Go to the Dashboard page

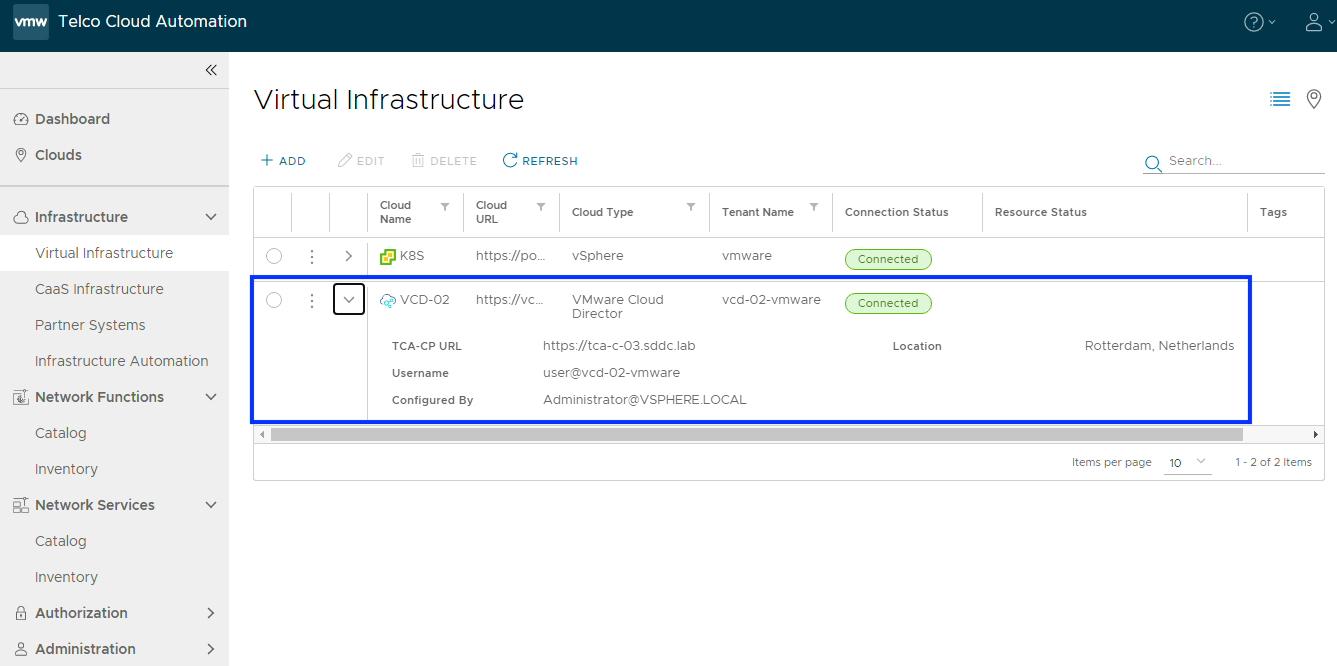click(72, 119)
